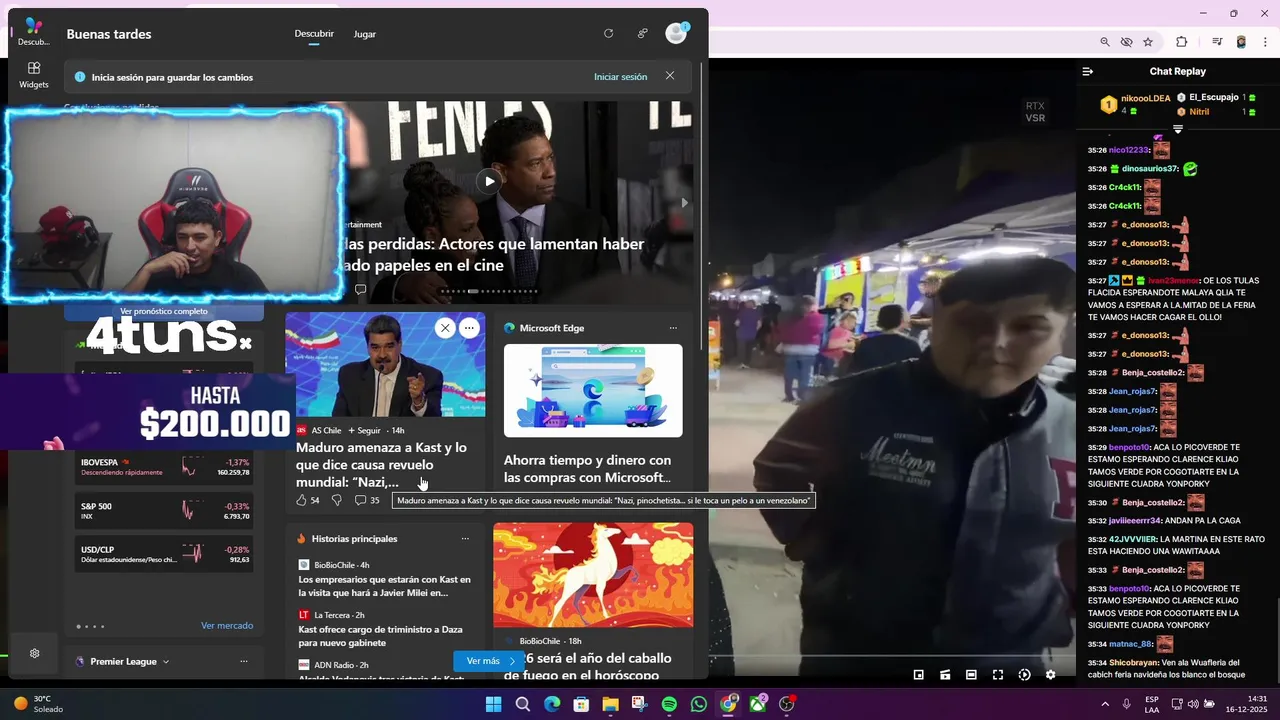Image resolution: width=1280 pixels, height=720 pixels.
Task: Dislike the Maduro amenaza a Kast article
Action: (x=336, y=500)
